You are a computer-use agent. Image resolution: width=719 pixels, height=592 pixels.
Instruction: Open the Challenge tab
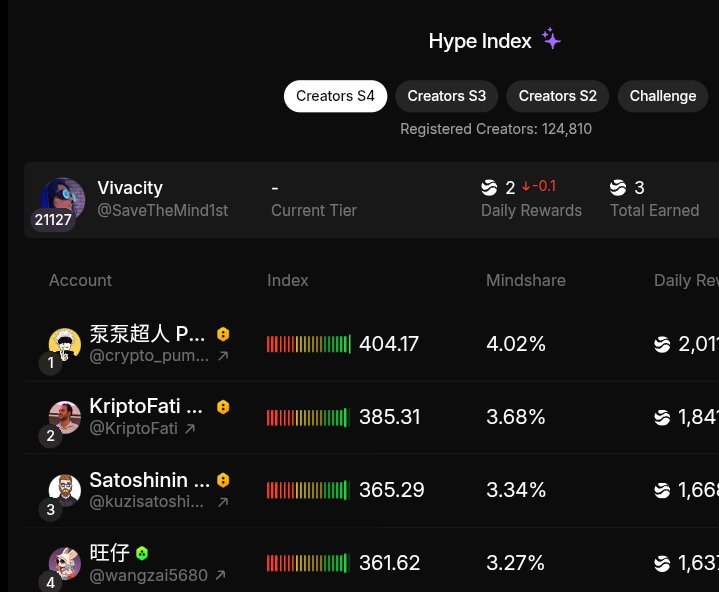pyautogui.click(x=663, y=96)
